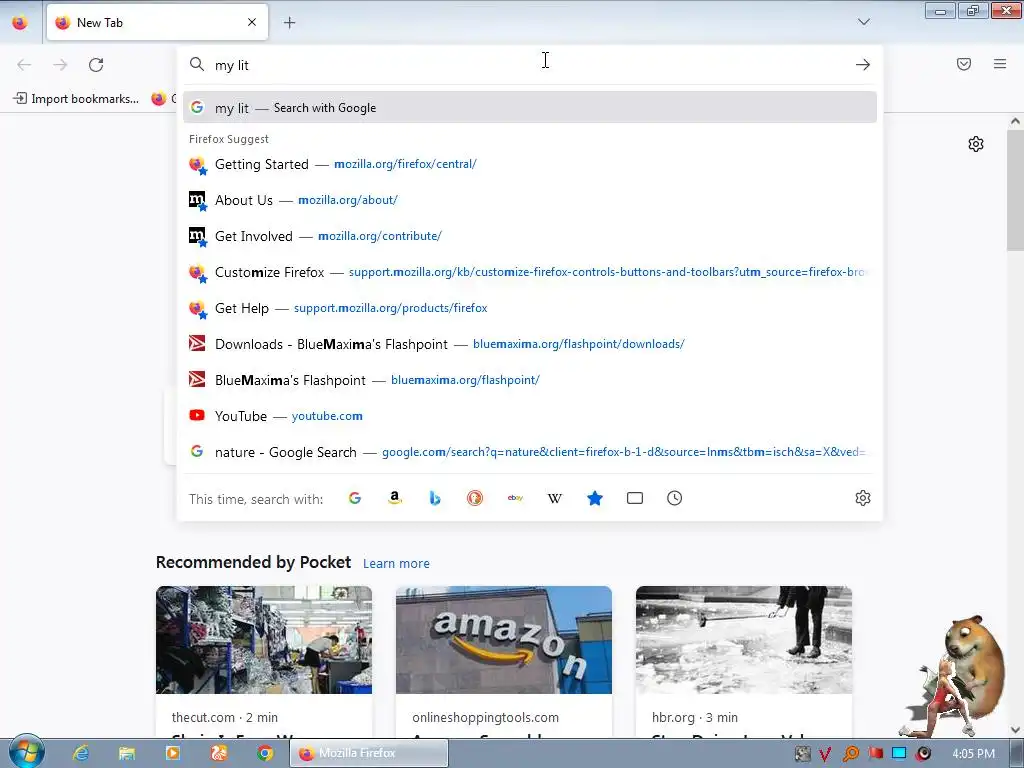The height and width of the screenshot is (768, 1024).
Task: Open the YouTube suggestion
Action: [530, 415]
